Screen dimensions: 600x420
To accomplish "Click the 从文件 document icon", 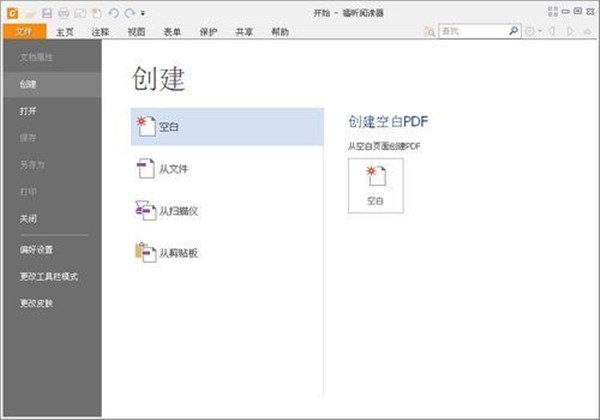I will (x=145, y=168).
